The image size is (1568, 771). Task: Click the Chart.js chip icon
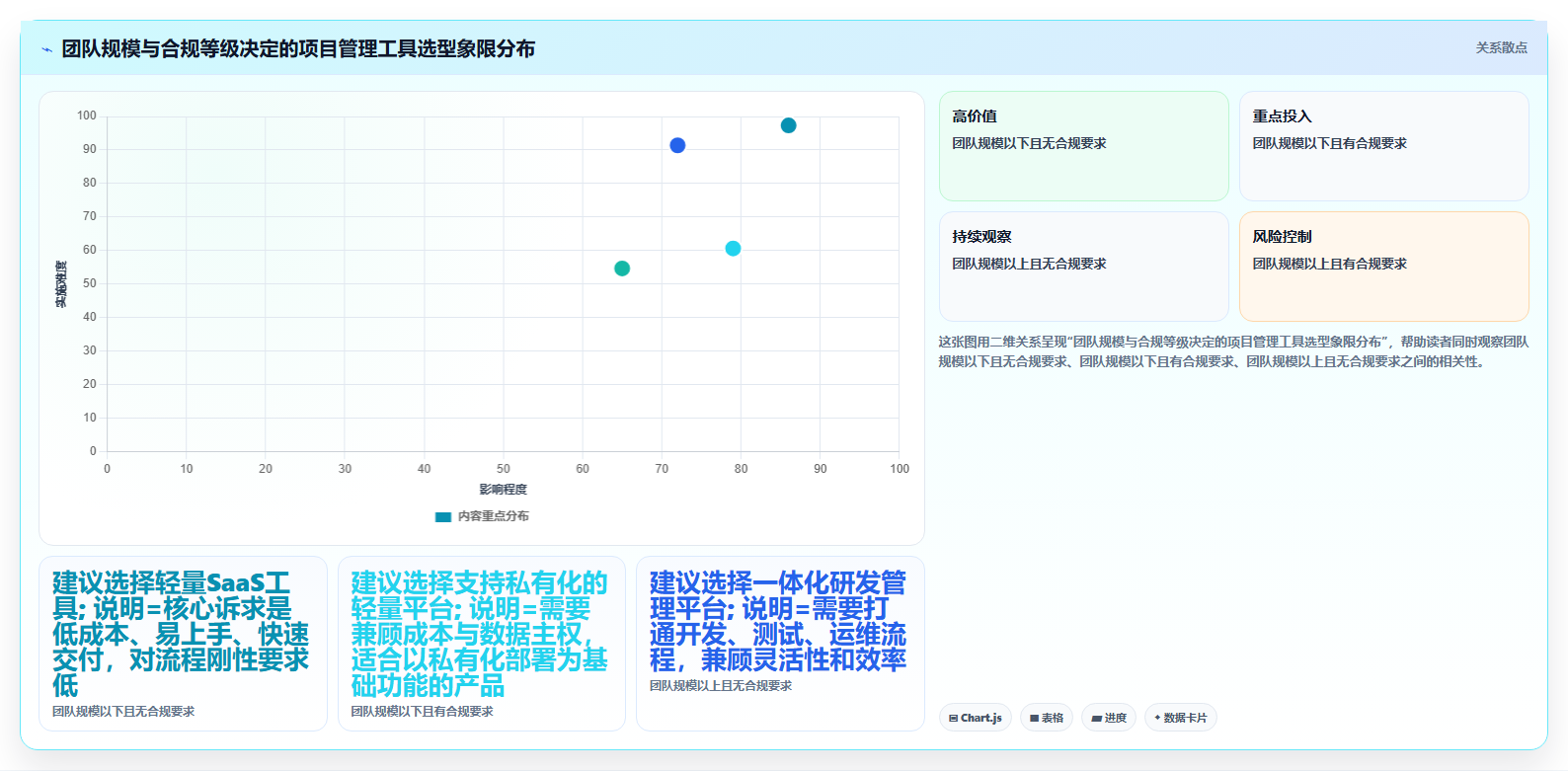(953, 719)
